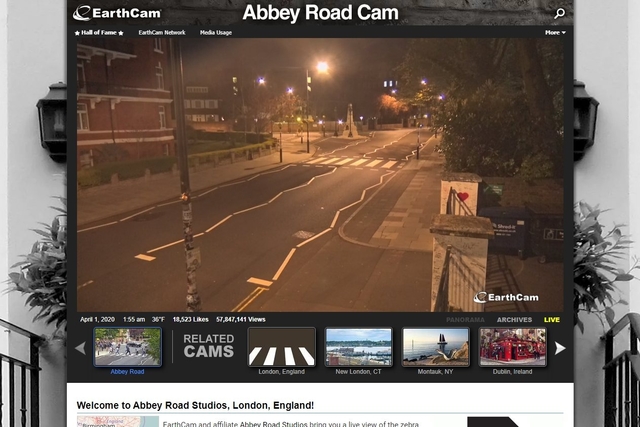640x427 pixels.
Task: Open Media Usage menu item
Action: pyautogui.click(x=216, y=33)
